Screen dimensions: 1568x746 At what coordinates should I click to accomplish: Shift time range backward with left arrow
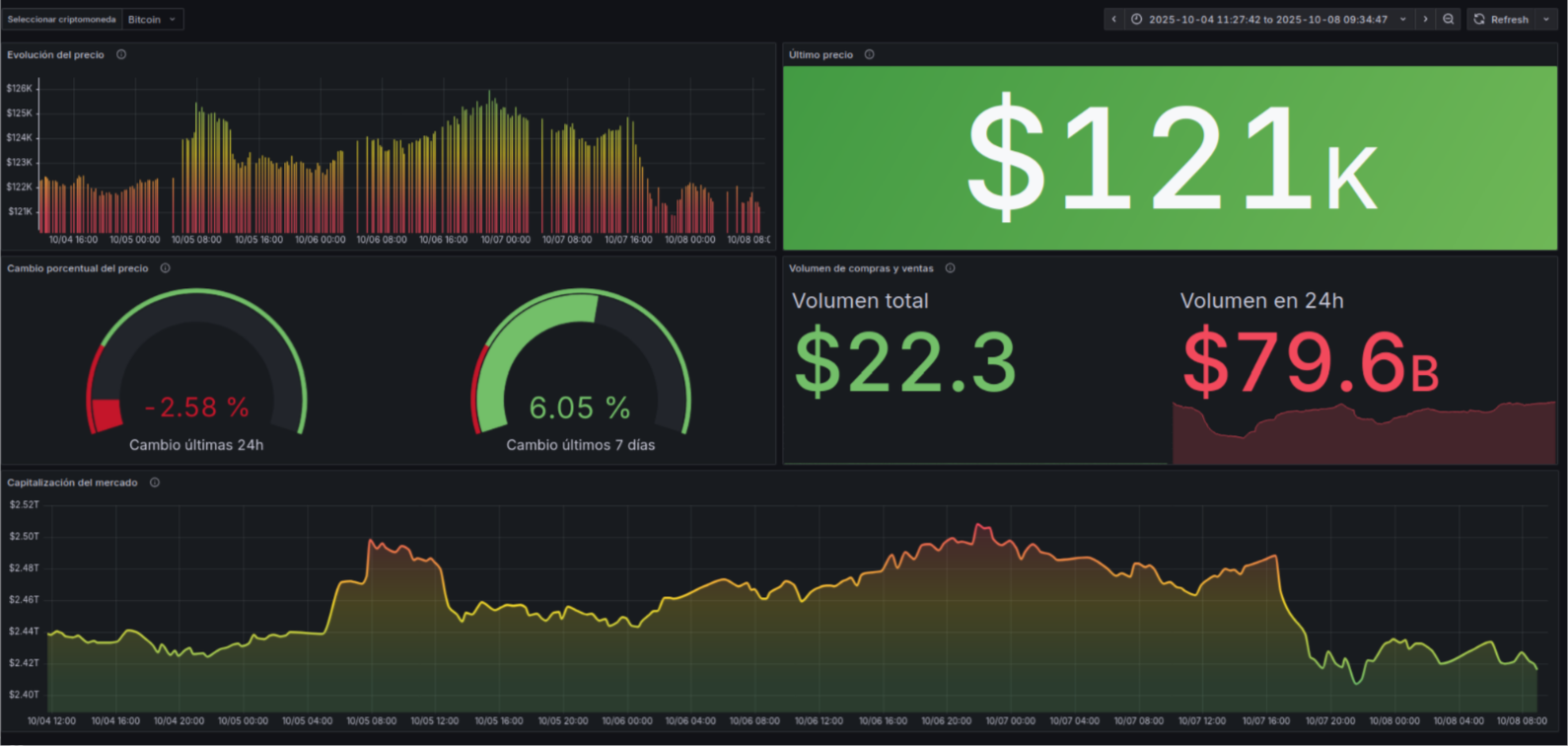(1114, 20)
